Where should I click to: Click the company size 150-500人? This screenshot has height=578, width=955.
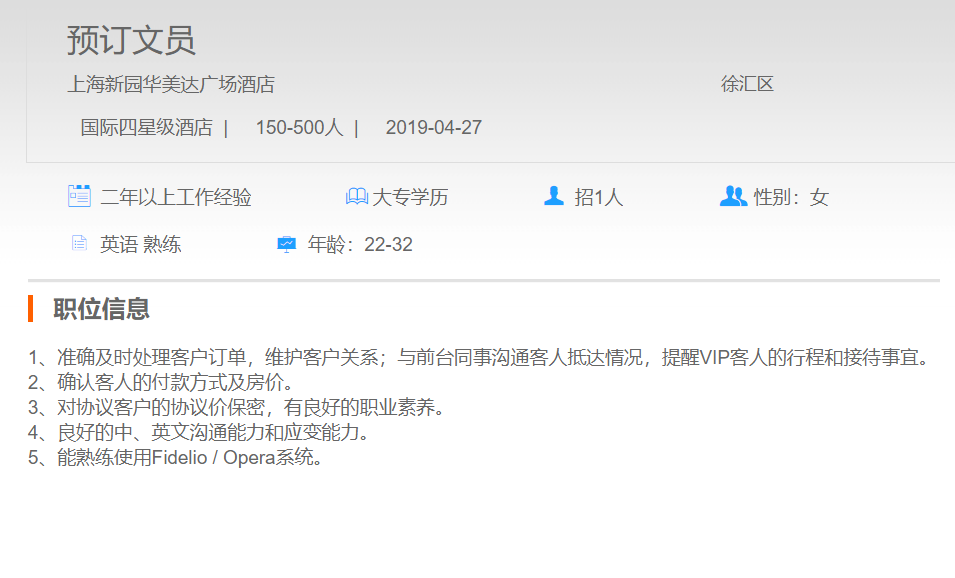[x=299, y=128]
